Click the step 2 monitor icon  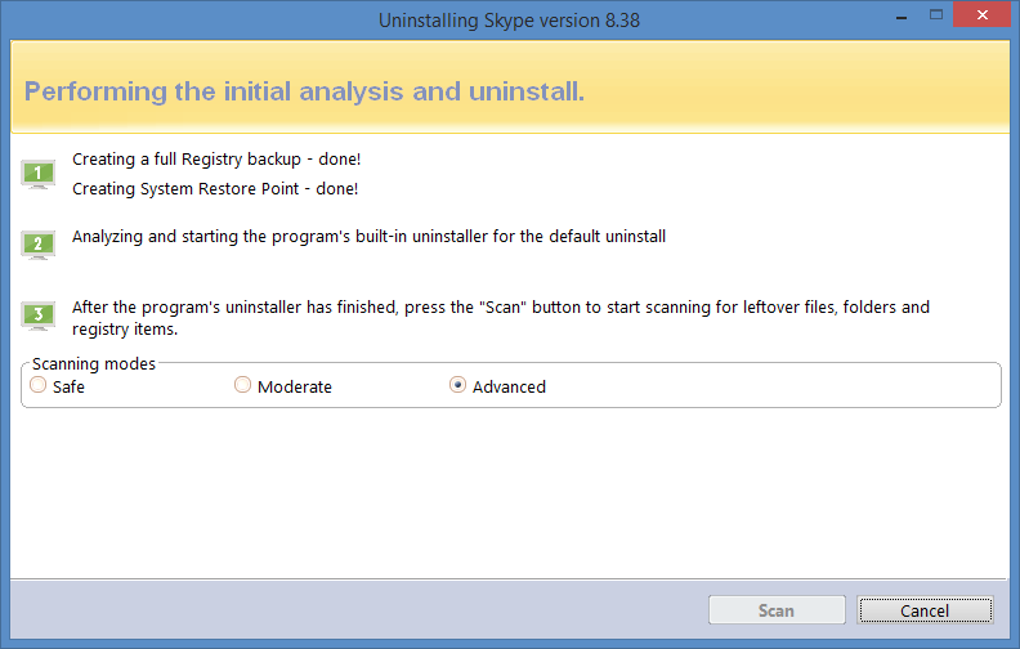(38, 245)
